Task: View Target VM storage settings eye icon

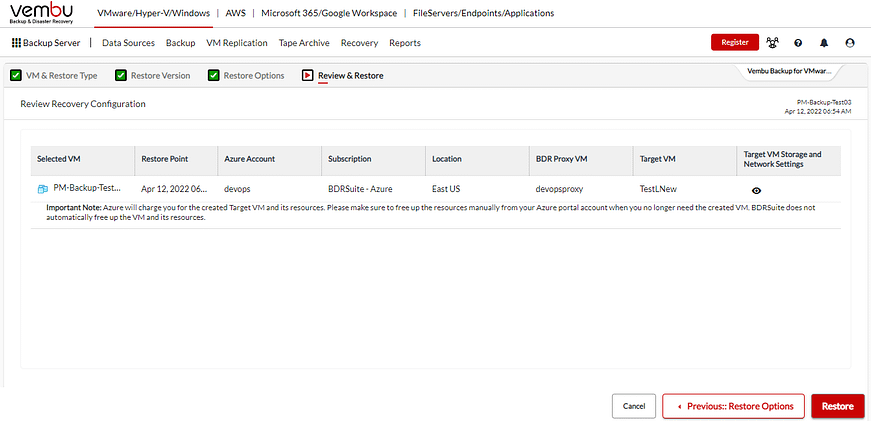Action: pyautogui.click(x=756, y=190)
